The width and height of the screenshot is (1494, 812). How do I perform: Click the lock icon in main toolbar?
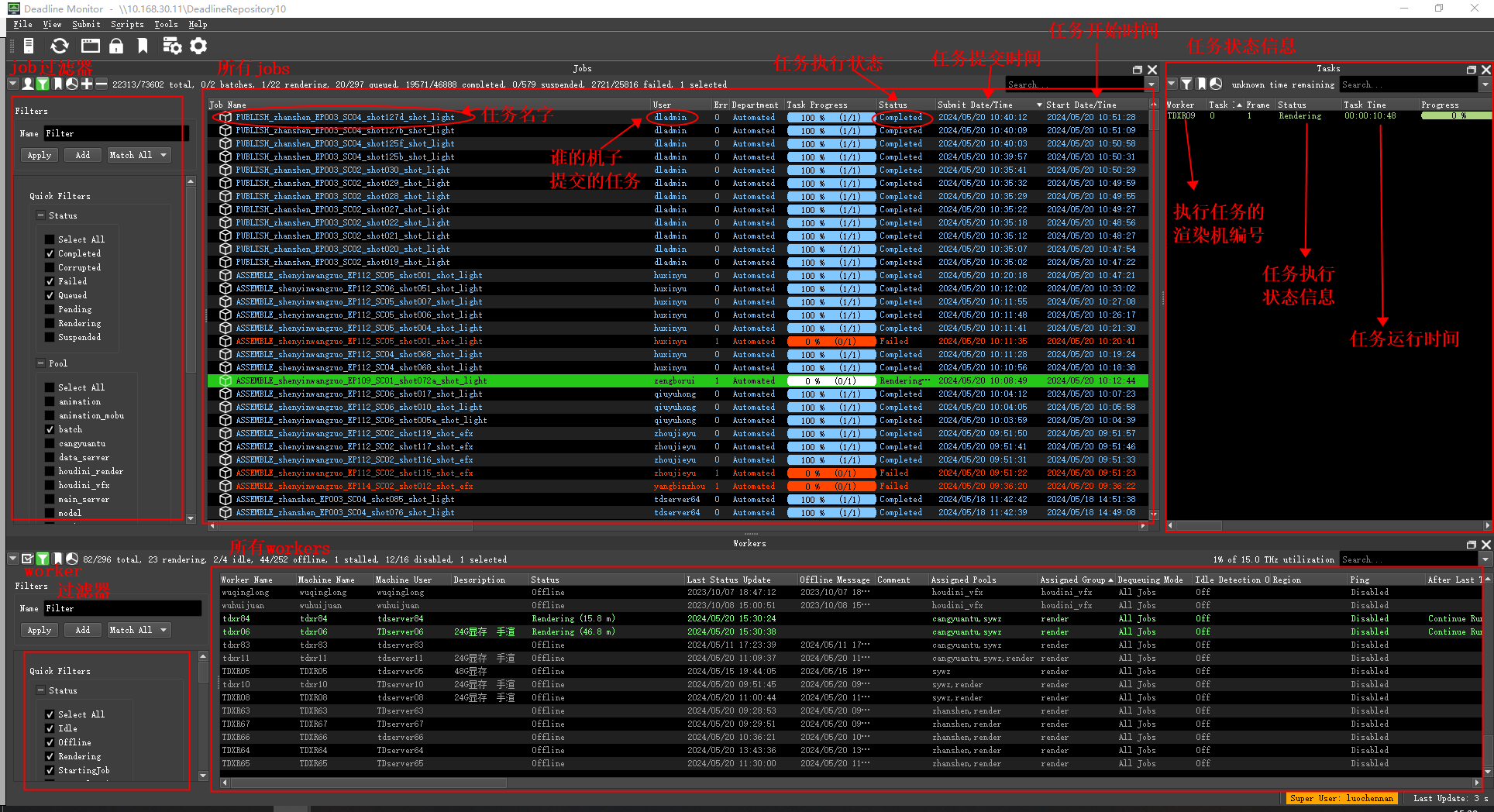point(116,46)
